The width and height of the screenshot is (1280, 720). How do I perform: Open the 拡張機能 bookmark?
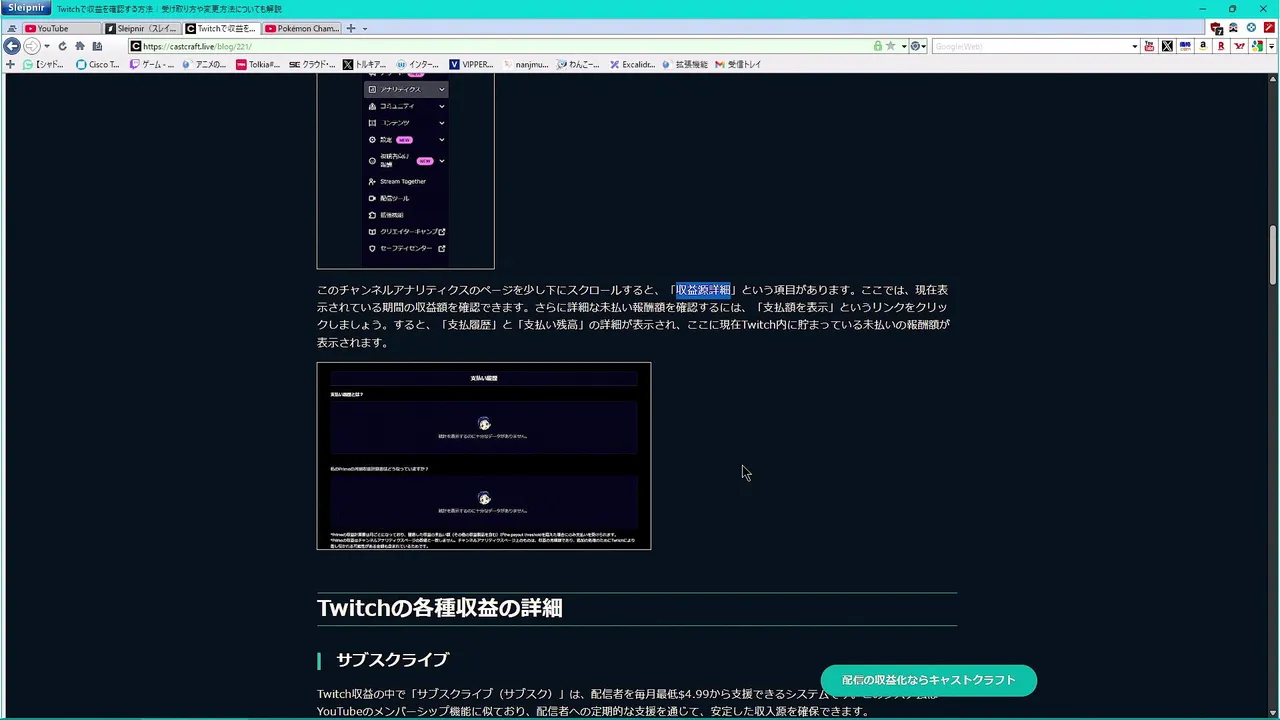pos(685,64)
